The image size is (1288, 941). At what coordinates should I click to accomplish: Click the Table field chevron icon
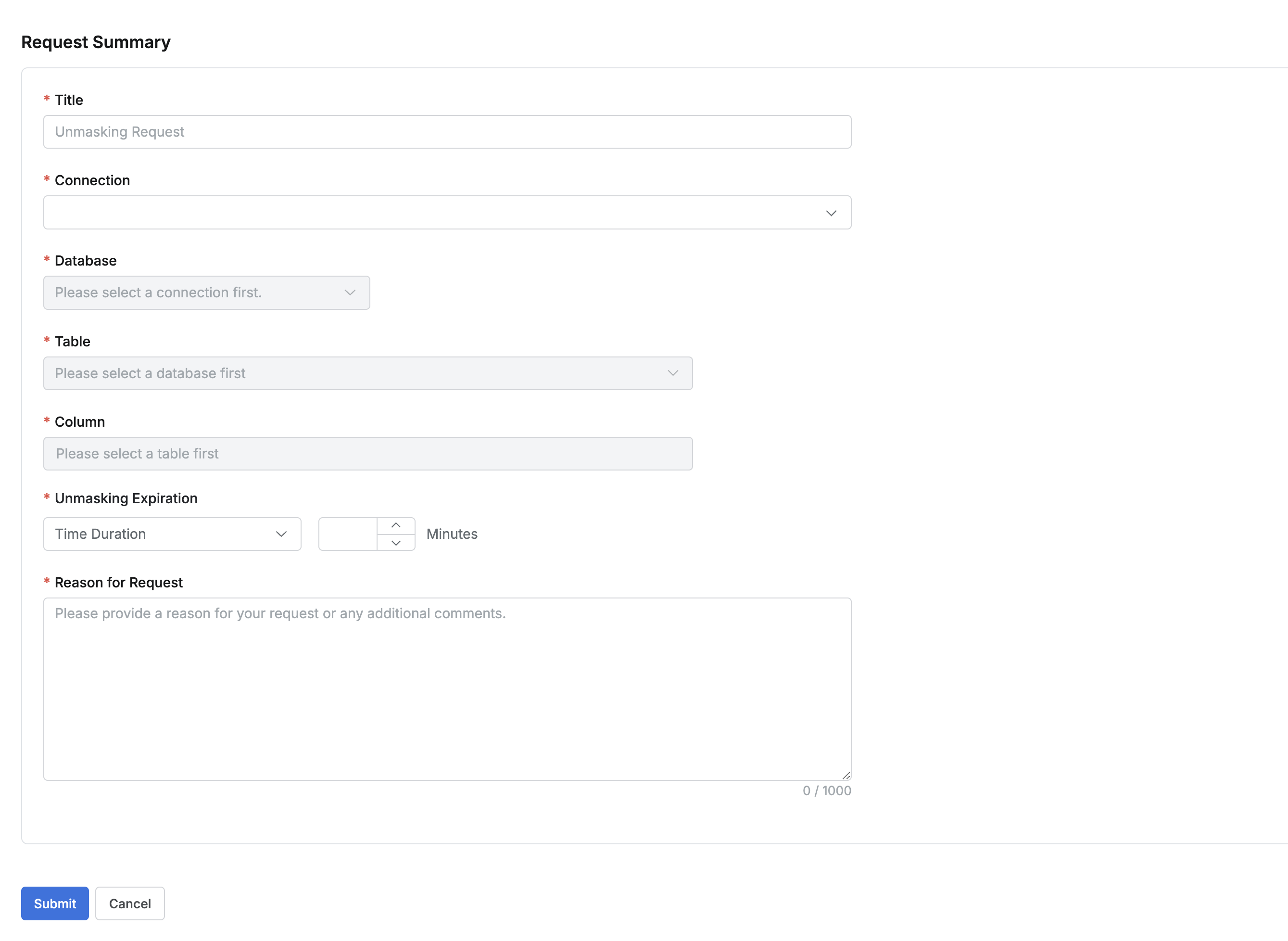(672, 373)
